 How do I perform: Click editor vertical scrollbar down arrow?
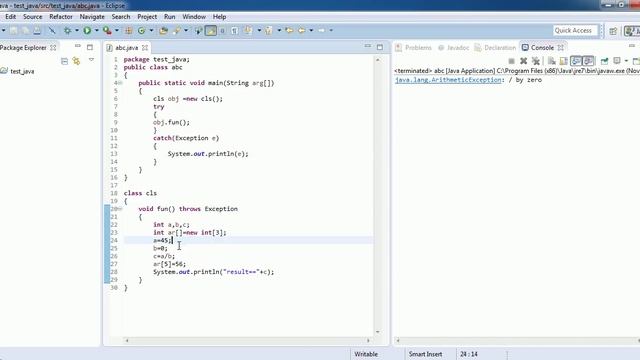coord(378,332)
